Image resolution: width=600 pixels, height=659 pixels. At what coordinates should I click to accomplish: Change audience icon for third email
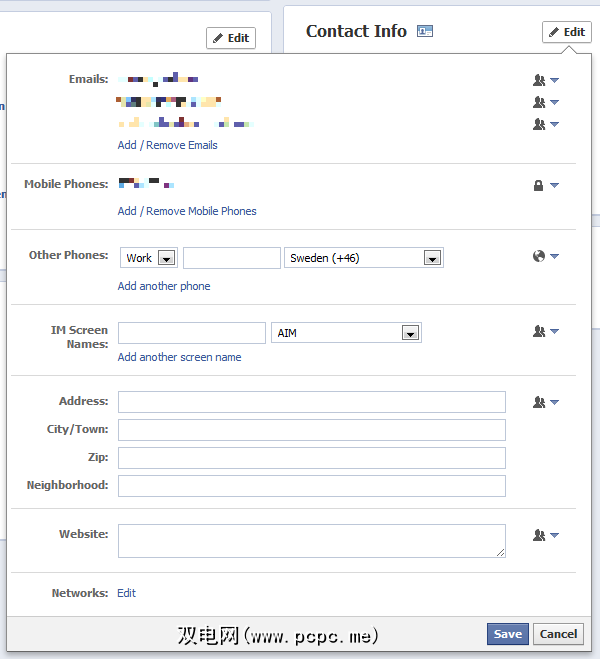545,124
